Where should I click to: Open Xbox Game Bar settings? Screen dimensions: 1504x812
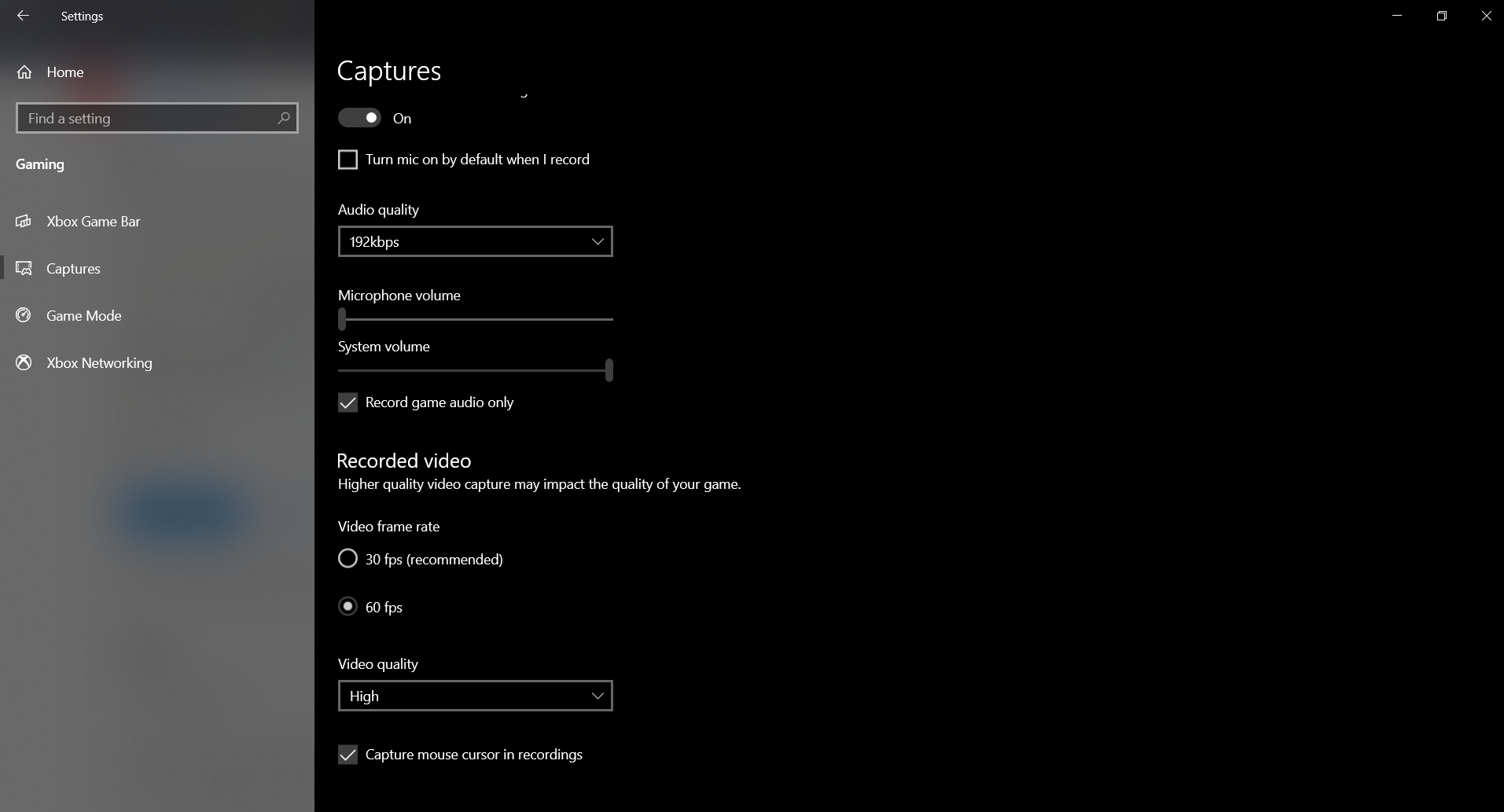[x=157, y=221]
